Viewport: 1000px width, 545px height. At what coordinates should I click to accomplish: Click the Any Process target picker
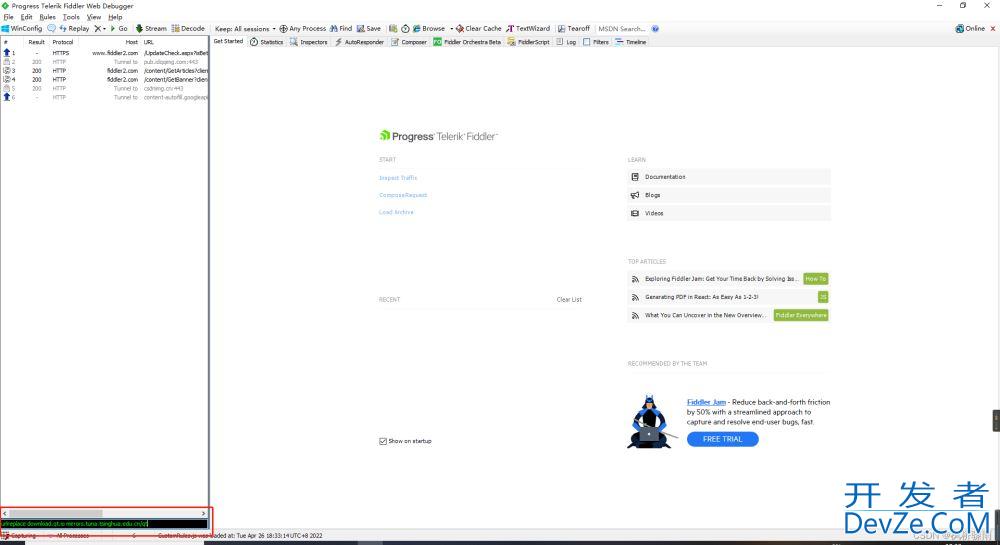tap(303, 29)
